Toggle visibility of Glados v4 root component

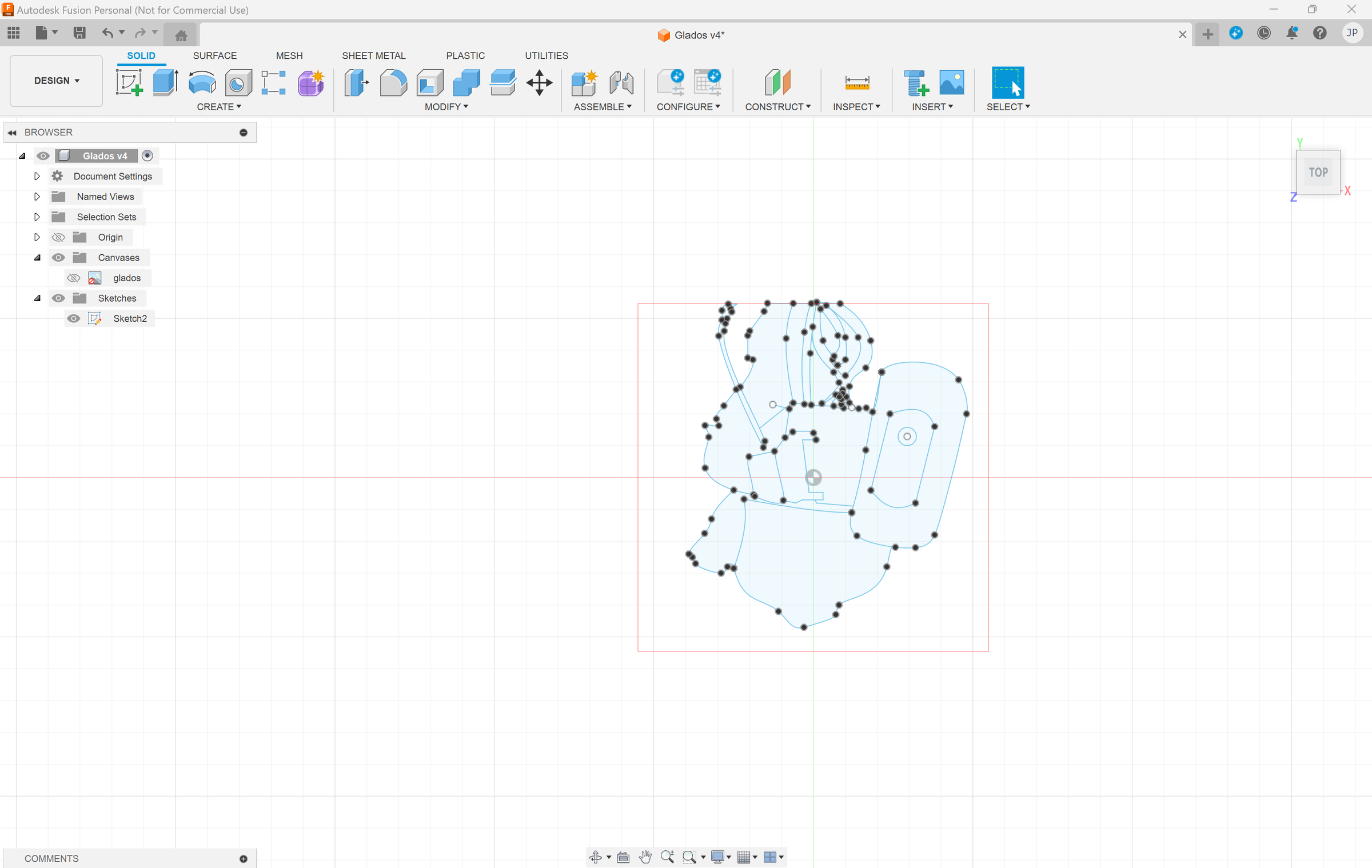pos(43,156)
